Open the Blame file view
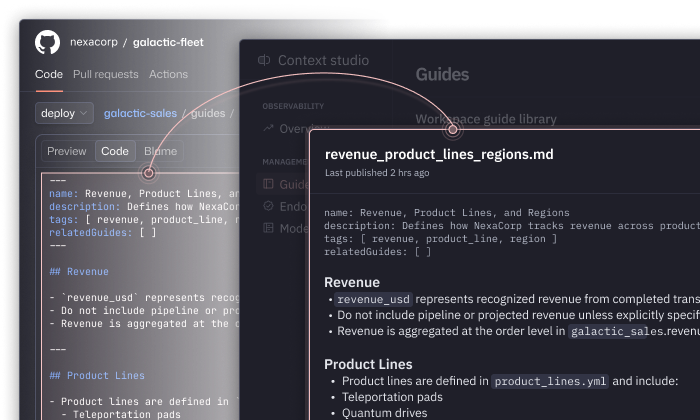This screenshot has height=420, width=700. point(160,151)
